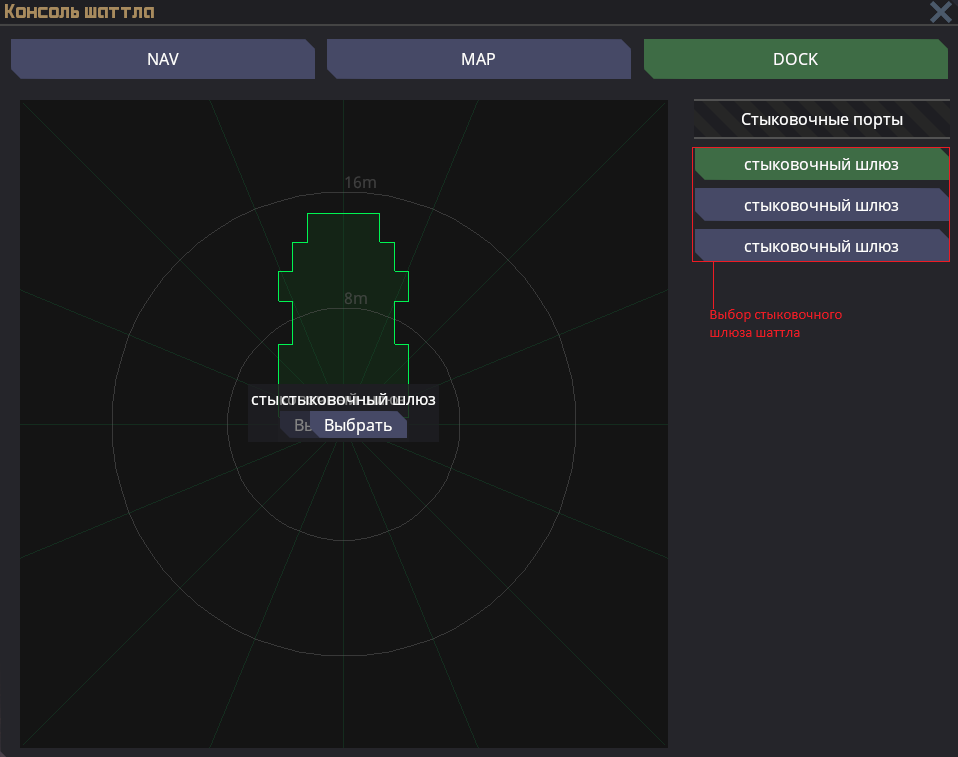
Task: Click the Консоль шаттла window title
Action: point(79,12)
